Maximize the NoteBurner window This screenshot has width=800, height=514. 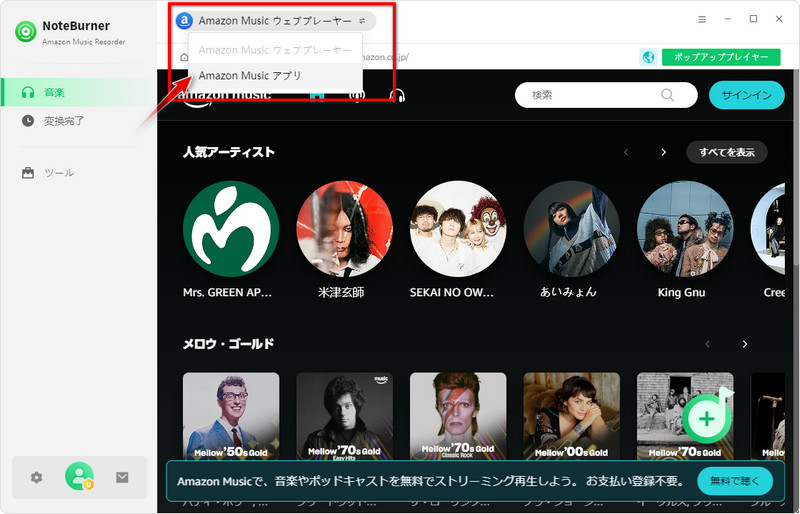753,19
